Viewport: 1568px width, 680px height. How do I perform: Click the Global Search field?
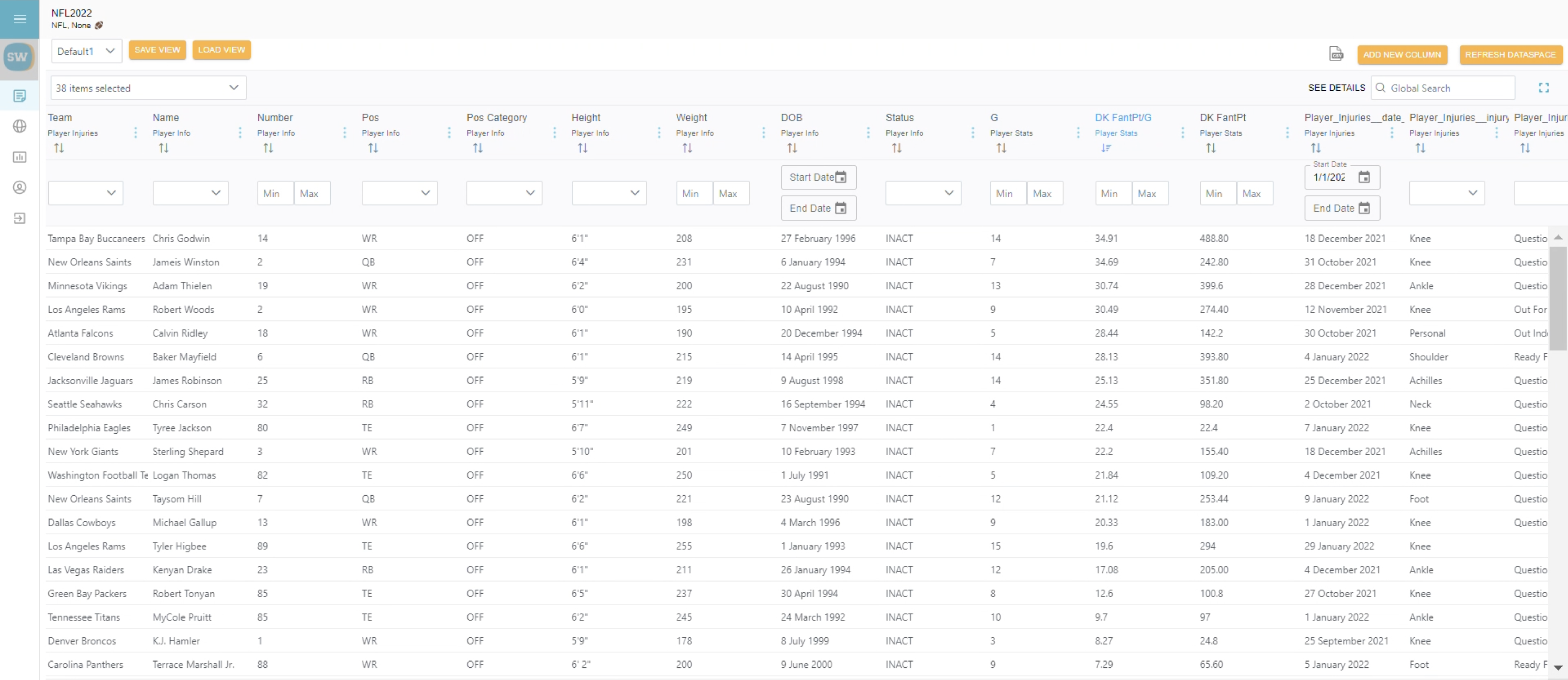1443,88
